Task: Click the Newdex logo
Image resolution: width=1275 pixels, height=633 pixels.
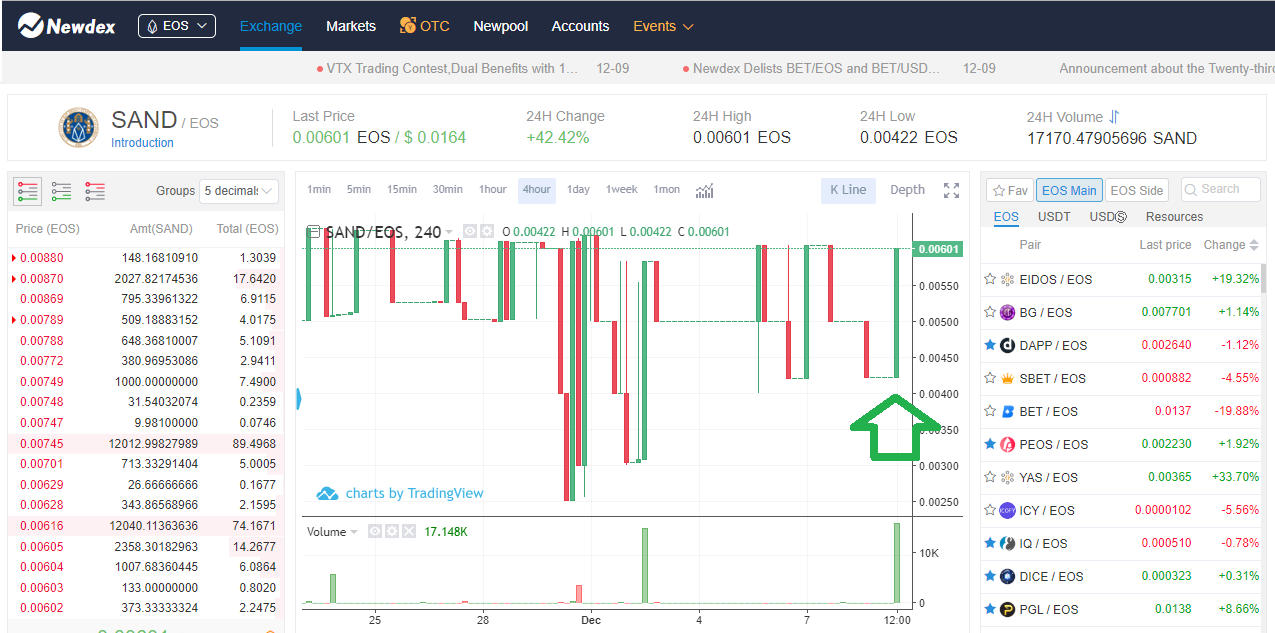Action: (x=66, y=26)
